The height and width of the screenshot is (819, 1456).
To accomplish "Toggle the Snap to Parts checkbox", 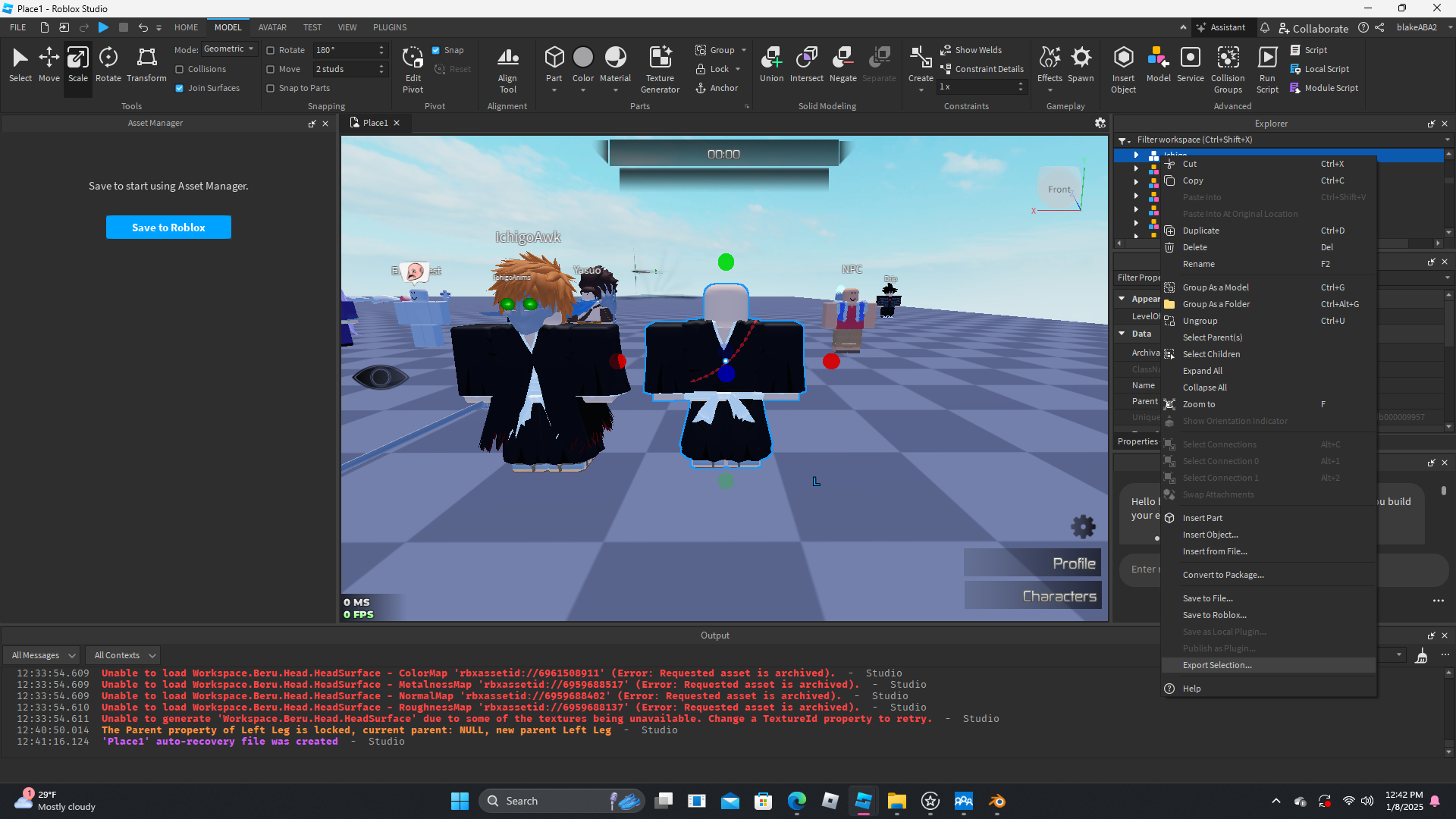I will 271,88.
